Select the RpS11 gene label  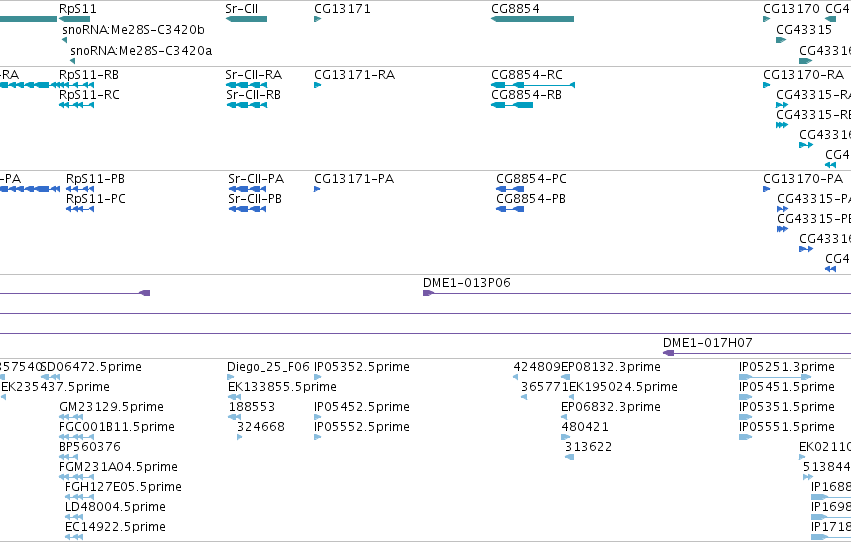click(78, 9)
